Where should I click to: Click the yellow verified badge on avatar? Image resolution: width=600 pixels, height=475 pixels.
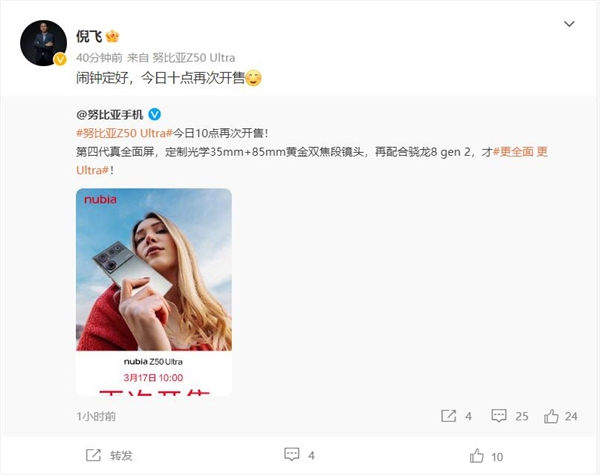(x=60, y=59)
